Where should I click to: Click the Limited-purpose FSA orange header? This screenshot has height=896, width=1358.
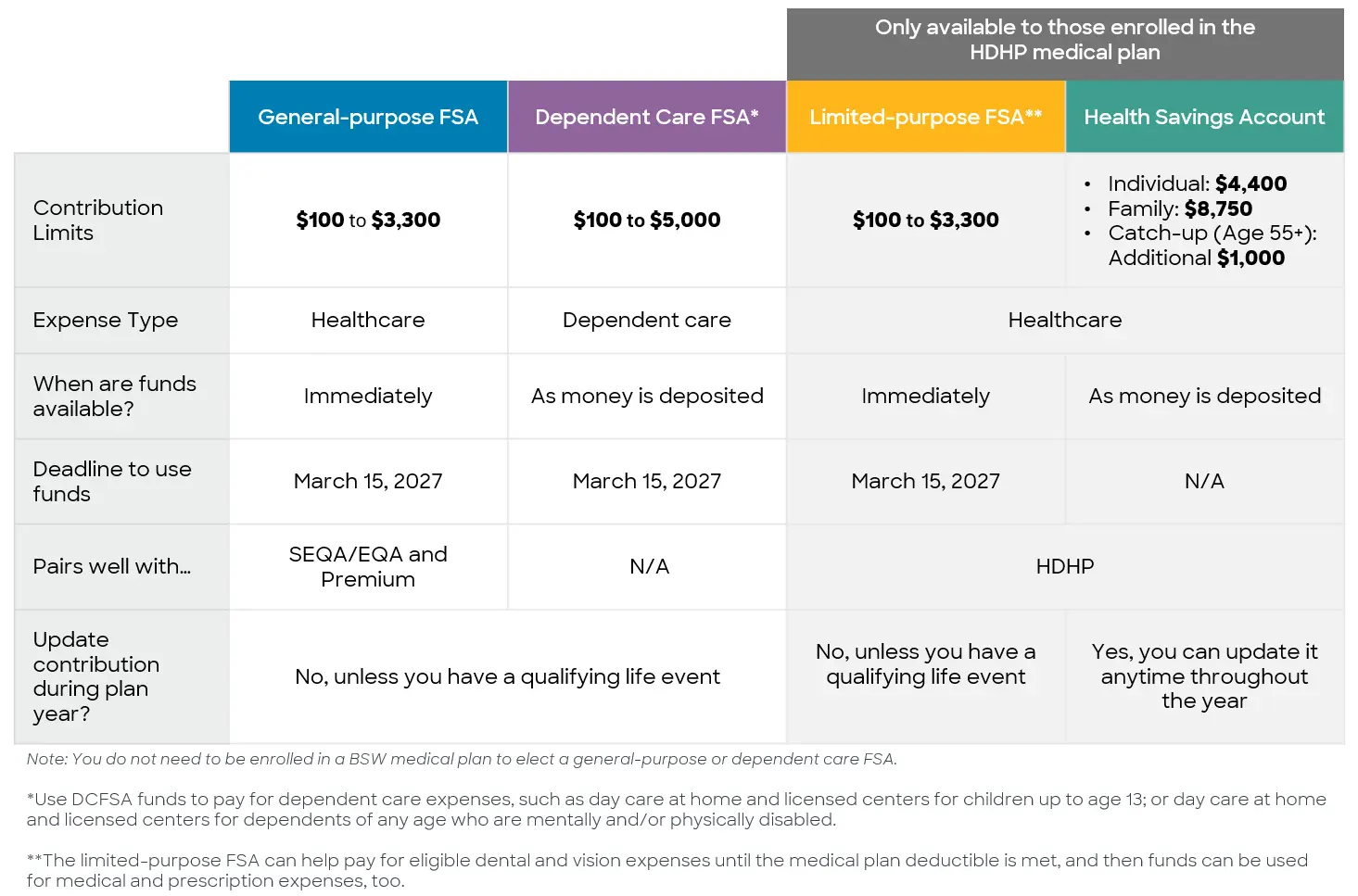tap(925, 117)
